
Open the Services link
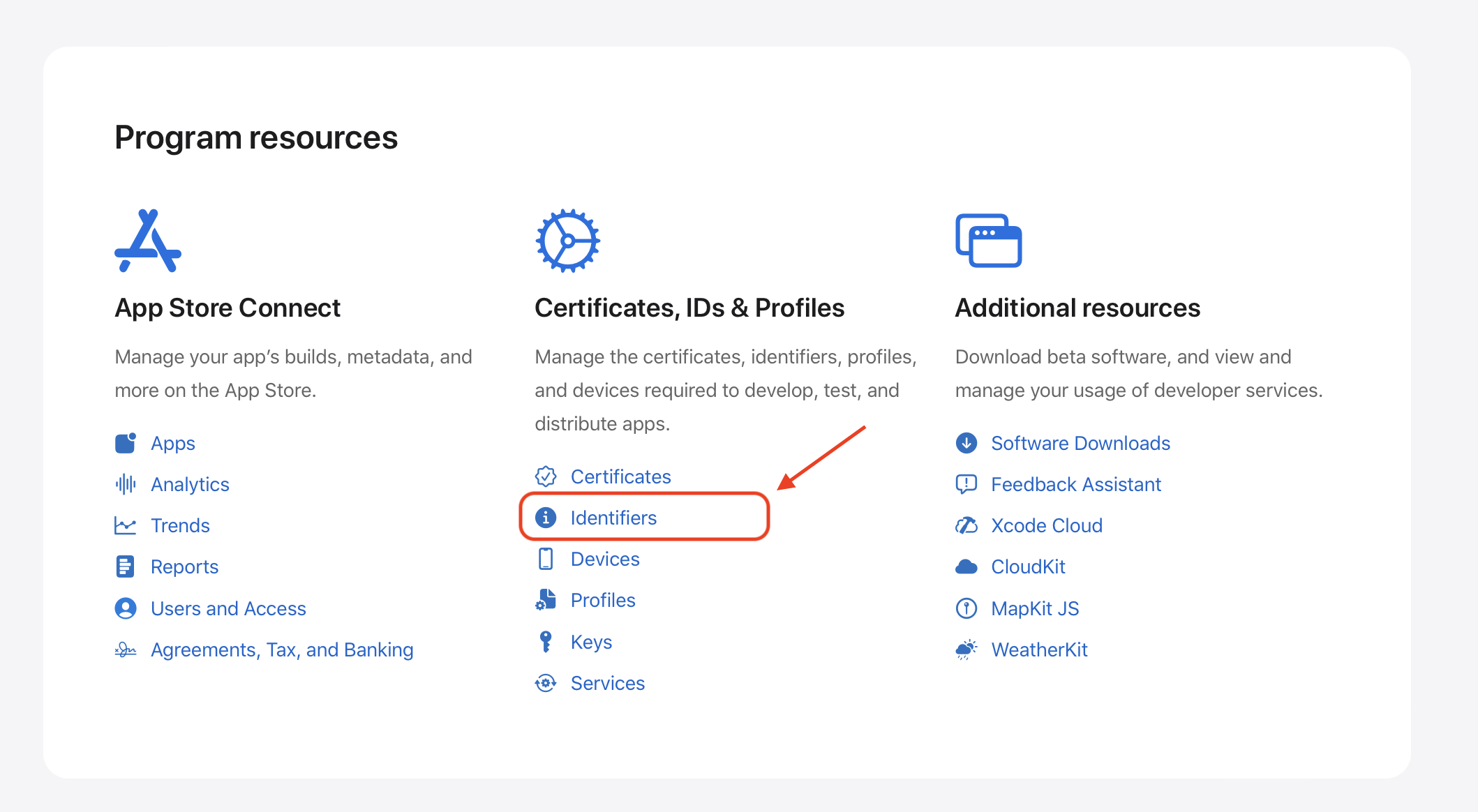click(607, 683)
